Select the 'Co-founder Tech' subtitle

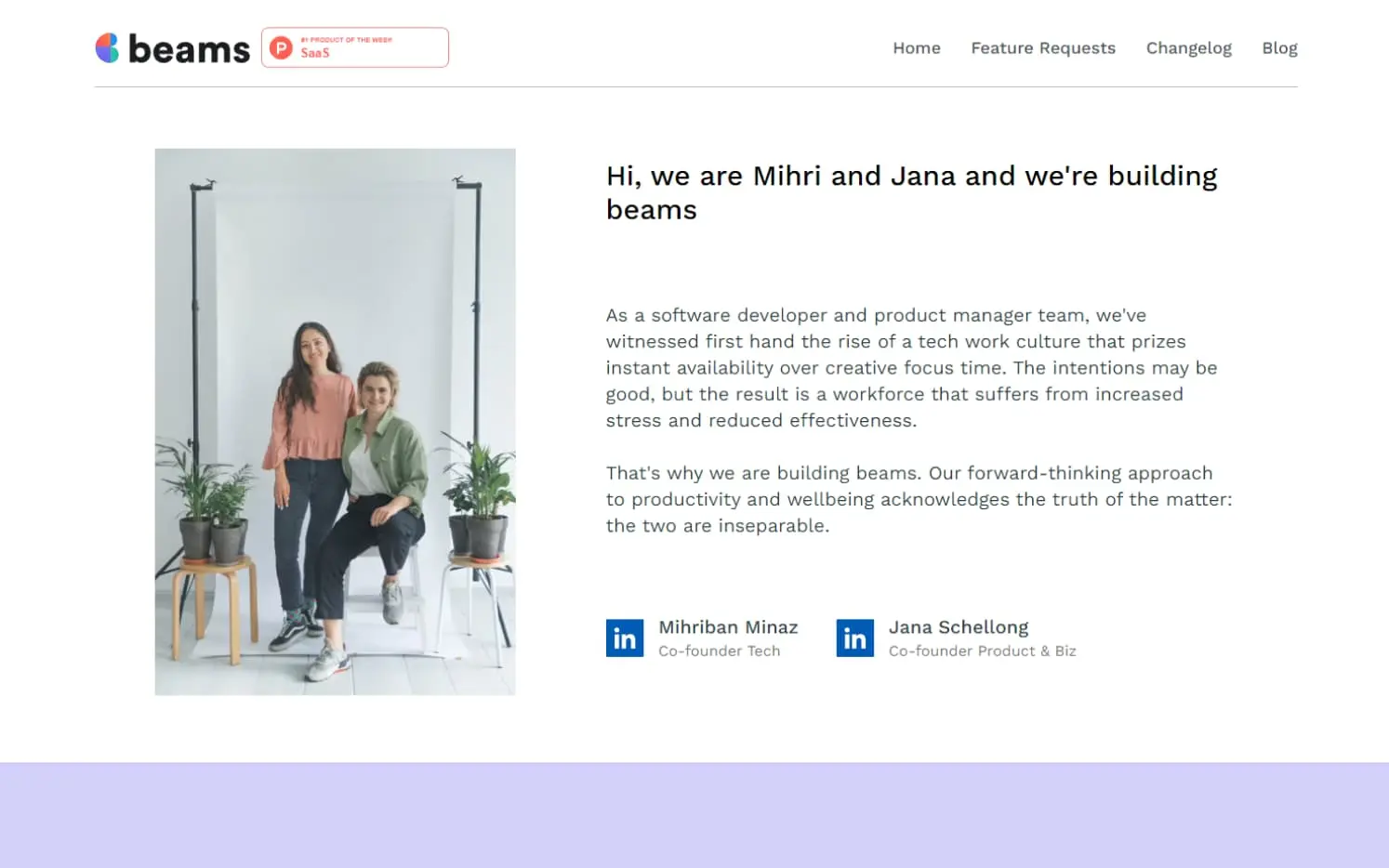(719, 651)
